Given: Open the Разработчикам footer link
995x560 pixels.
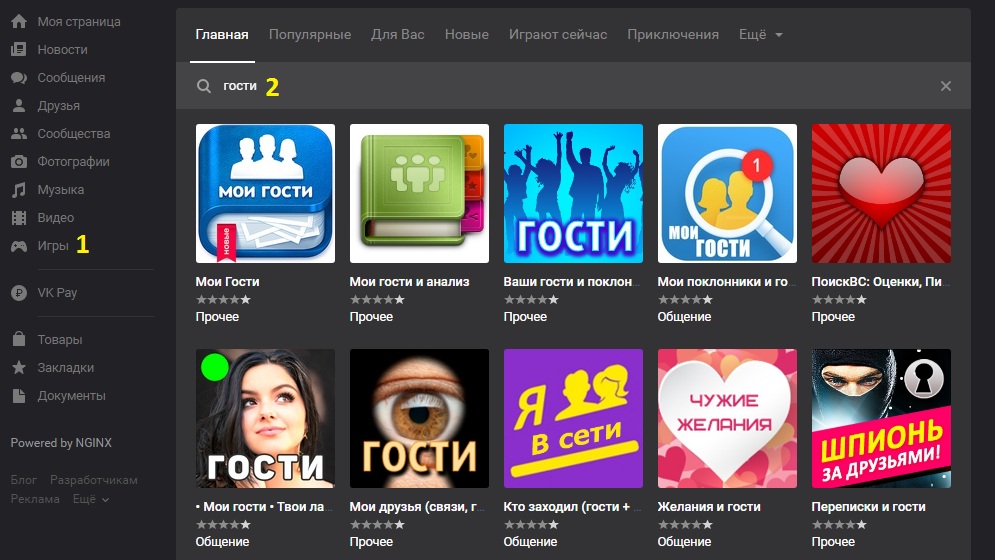Looking at the screenshot, I should [94, 480].
